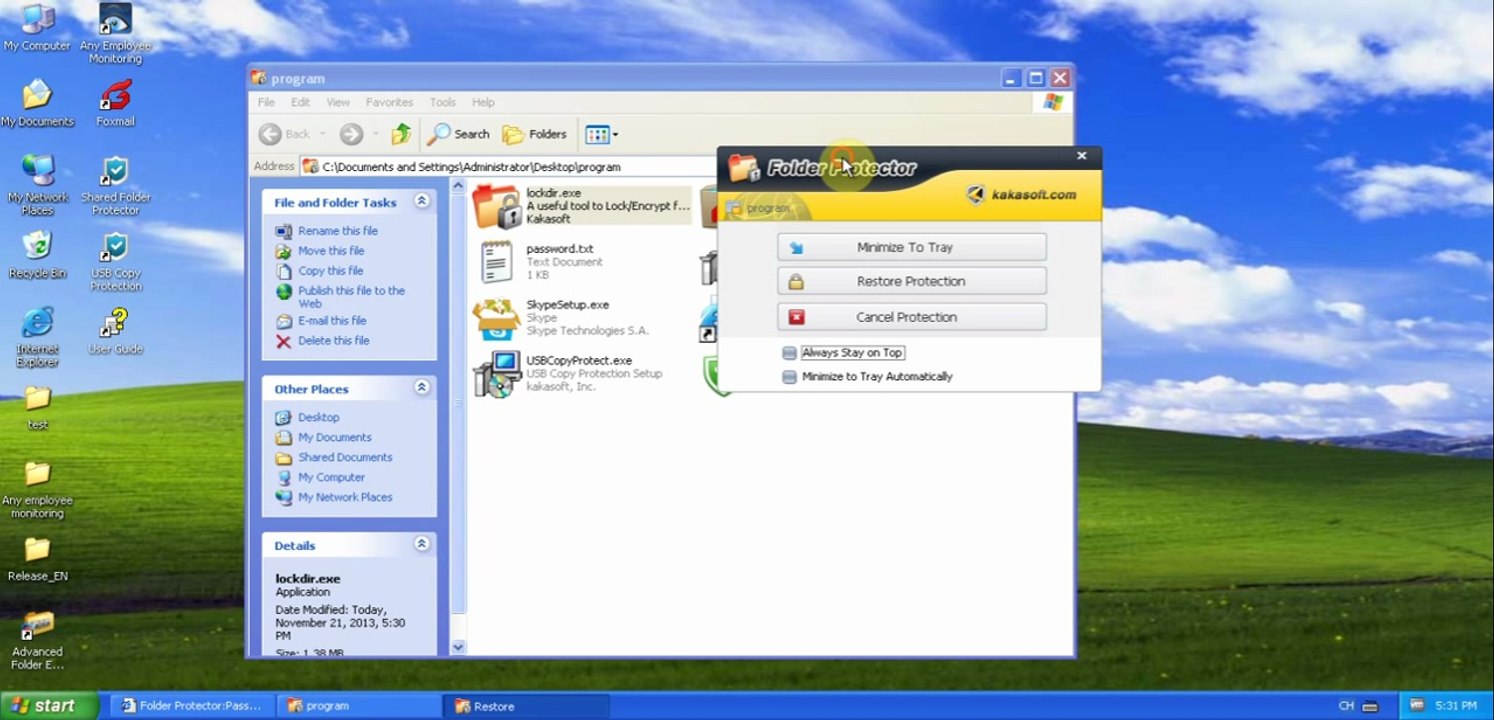This screenshot has width=1494, height=720.
Task: Open Forward button history dropdown arrow
Action: (375, 134)
